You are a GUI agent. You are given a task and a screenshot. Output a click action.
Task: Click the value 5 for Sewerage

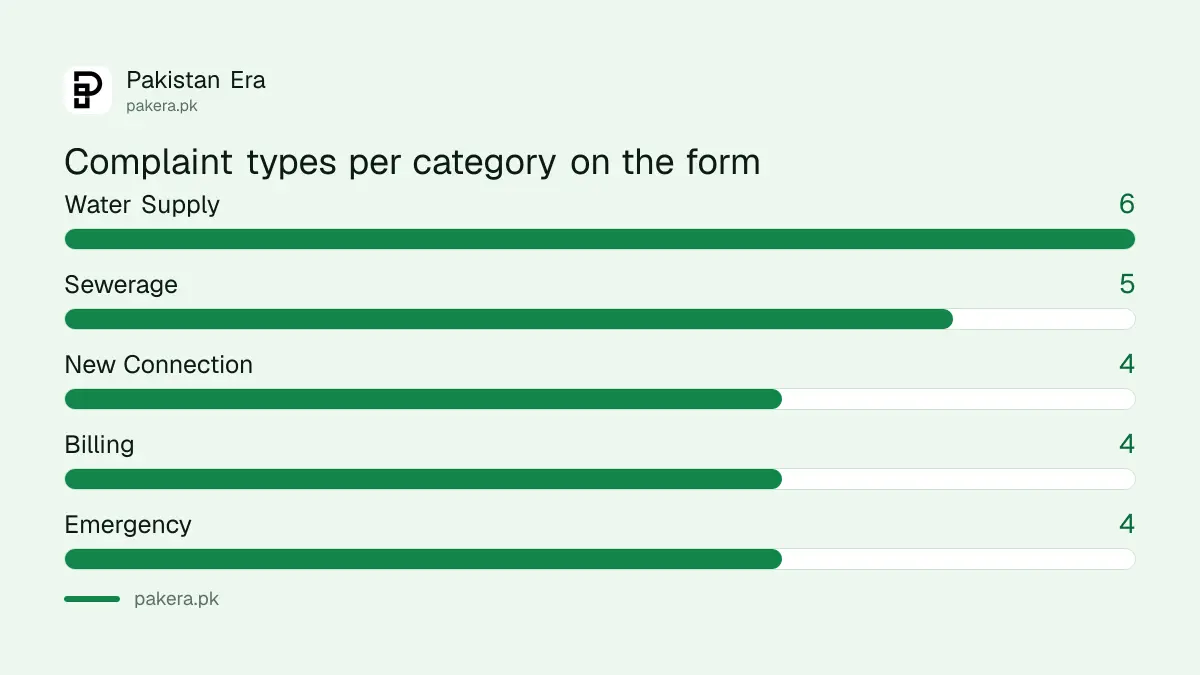[1127, 284]
